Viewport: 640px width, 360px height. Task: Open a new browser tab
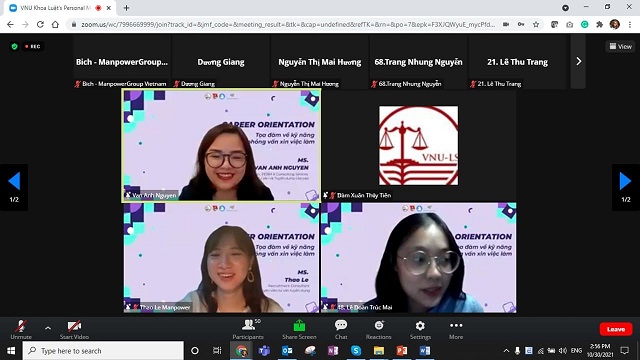[x=127, y=8]
